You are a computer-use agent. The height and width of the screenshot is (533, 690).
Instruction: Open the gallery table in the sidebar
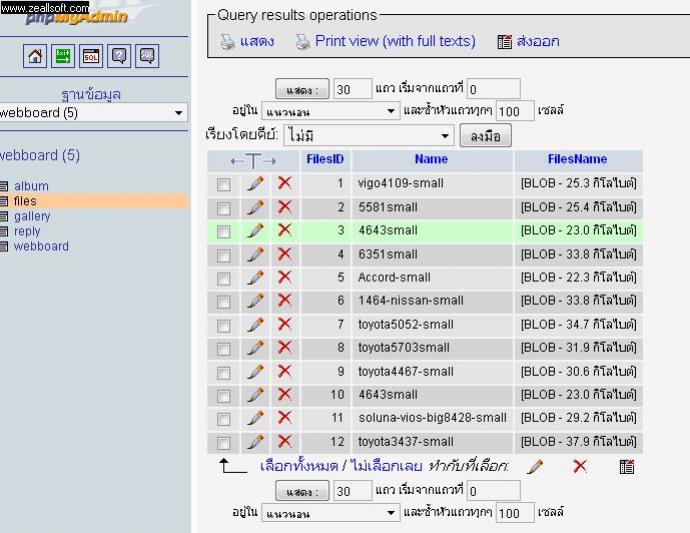click(31, 216)
